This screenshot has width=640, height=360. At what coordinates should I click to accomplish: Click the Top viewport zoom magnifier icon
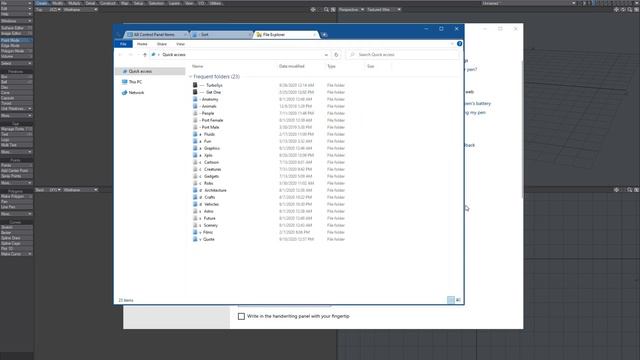[326, 9]
